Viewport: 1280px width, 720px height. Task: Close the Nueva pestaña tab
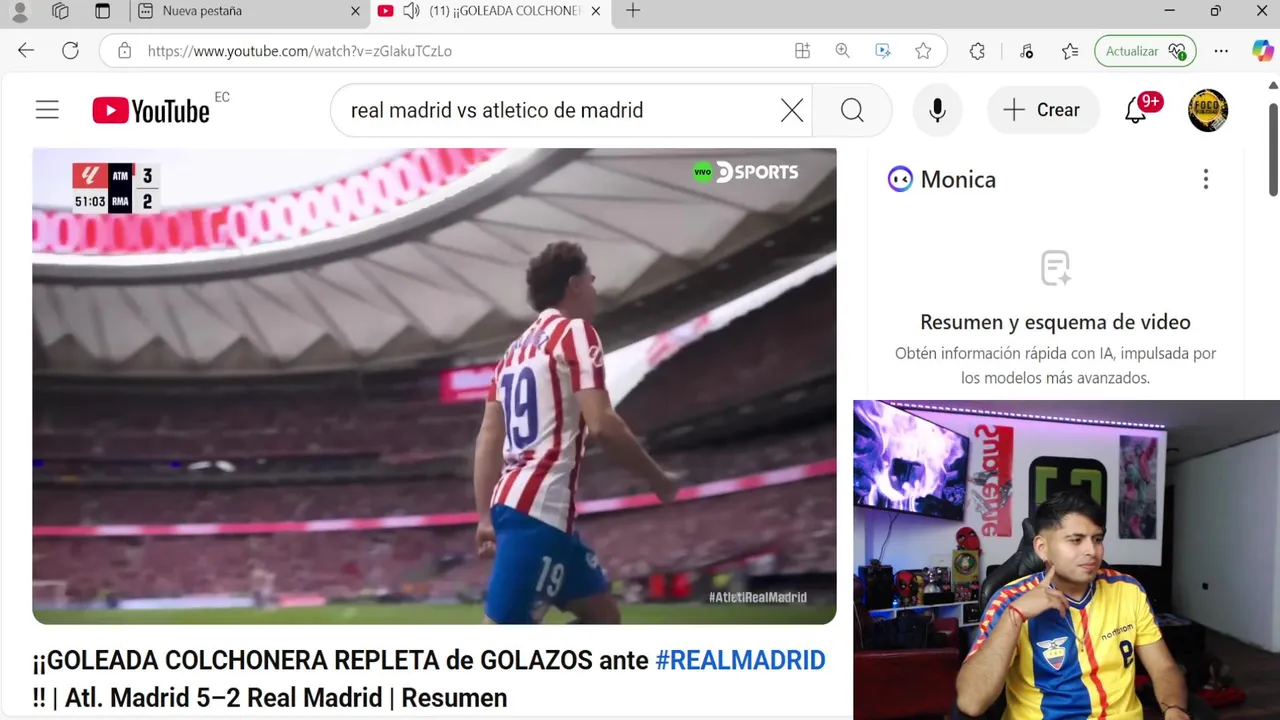[355, 11]
